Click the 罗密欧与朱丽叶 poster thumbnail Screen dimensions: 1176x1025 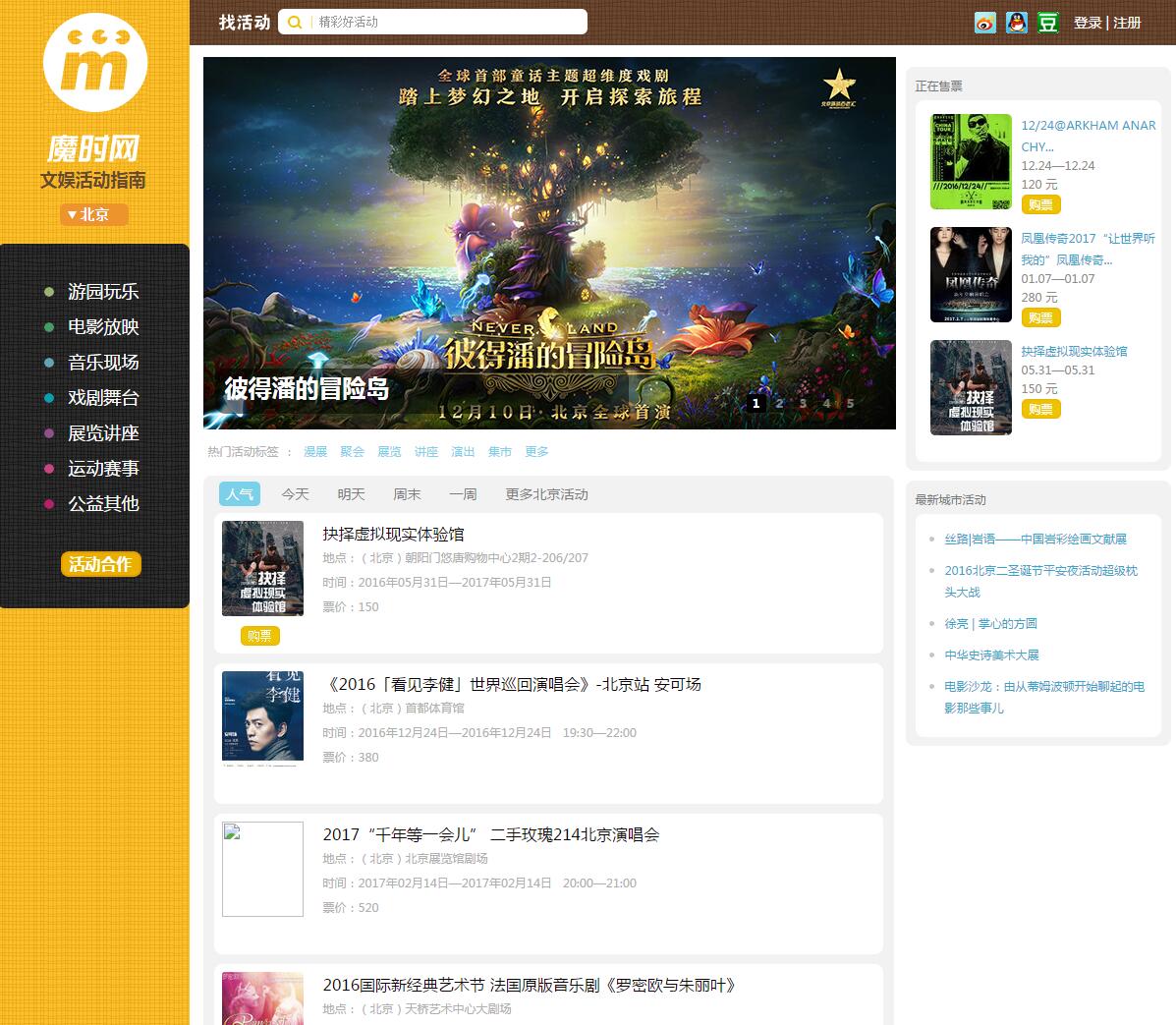pyautogui.click(x=262, y=998)
